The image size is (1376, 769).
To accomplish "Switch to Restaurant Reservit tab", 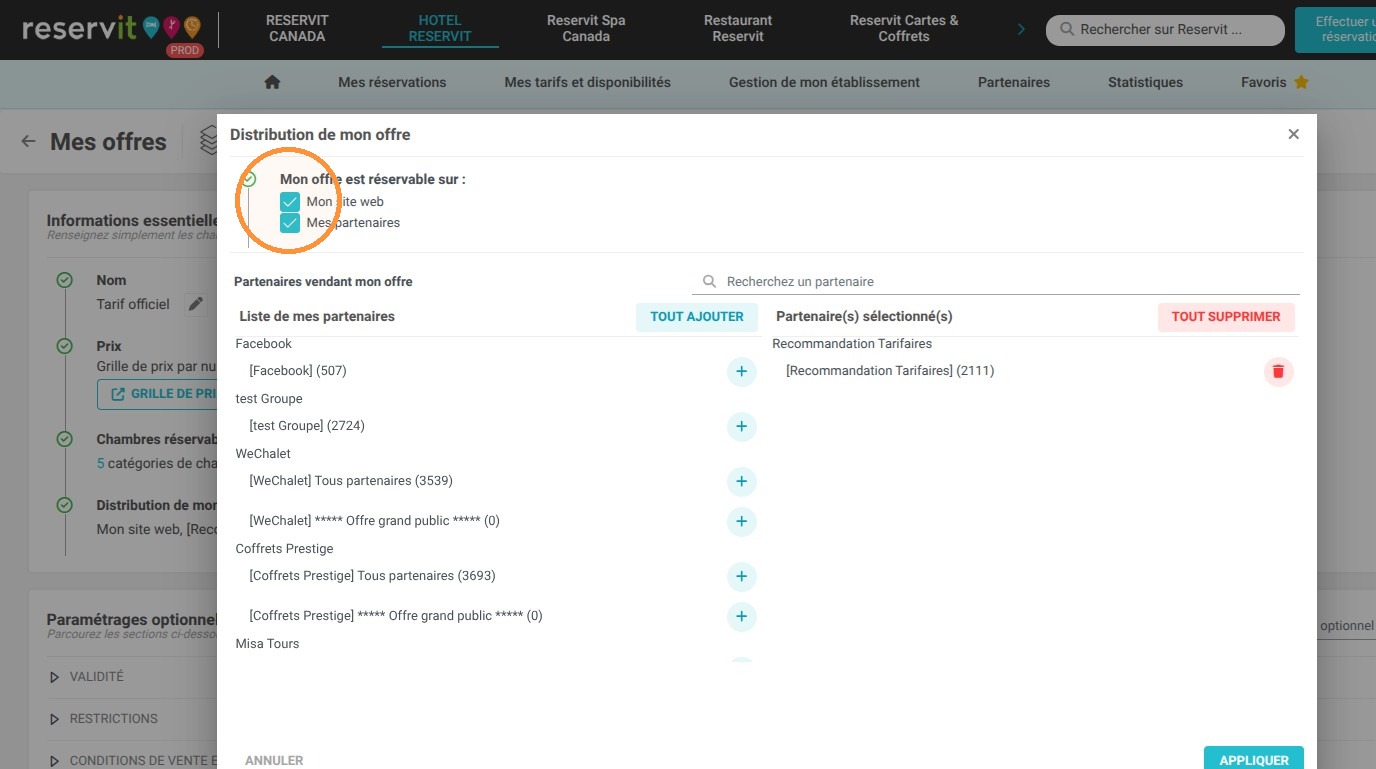I will coord(738,28).
